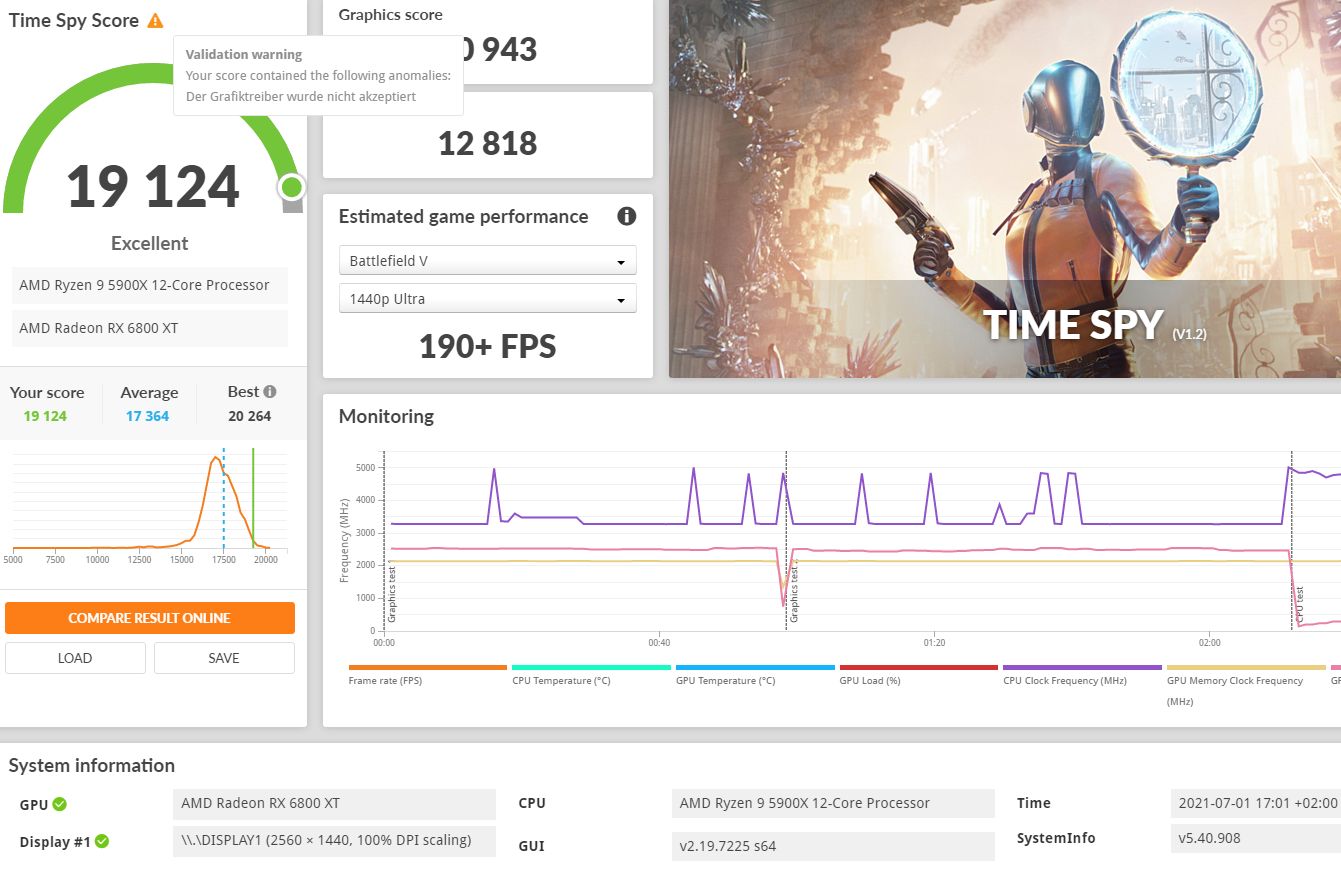
Task: Click the DISPLAY1 2560 × 1440 value
Action: pyautogui.click(x=334, y=840)
